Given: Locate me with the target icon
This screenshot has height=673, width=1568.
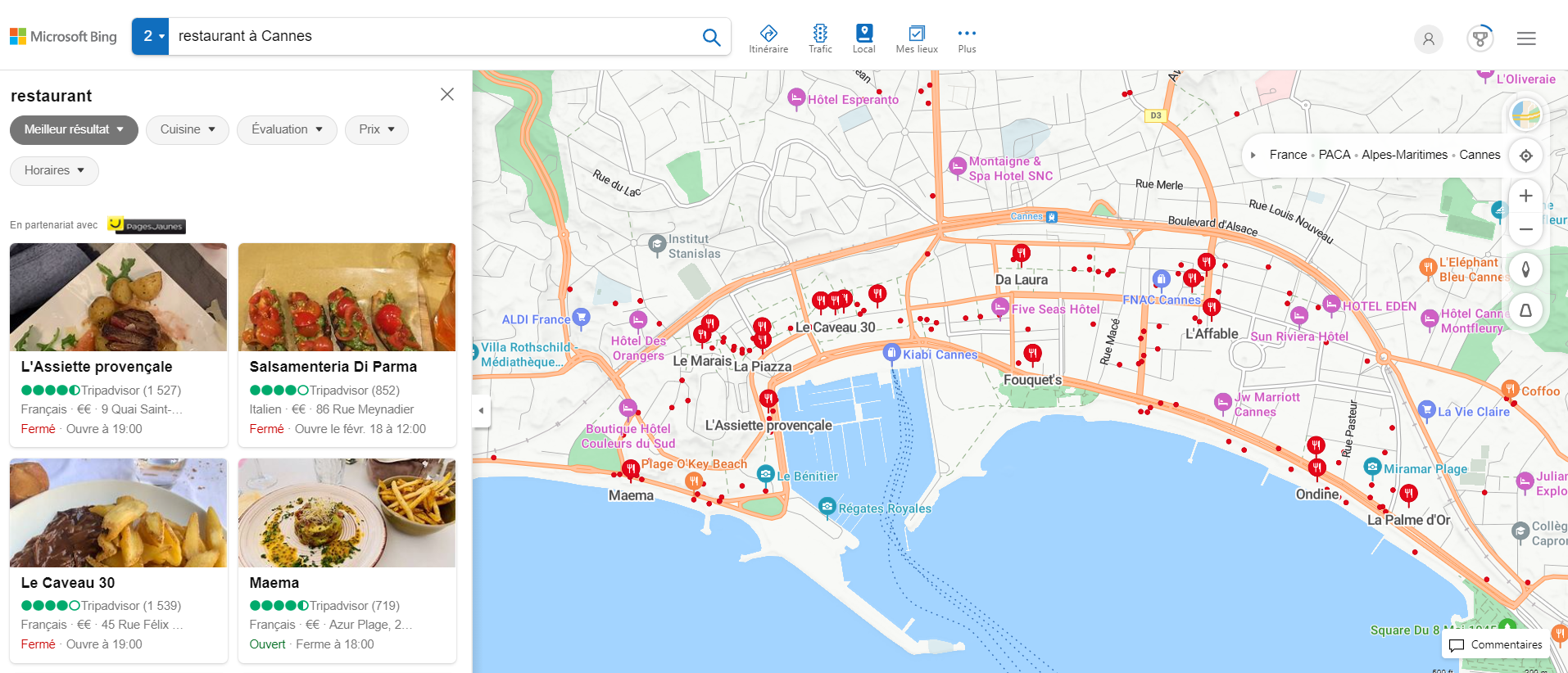Looking at the screenshot, I should [x=1525, y=156].
